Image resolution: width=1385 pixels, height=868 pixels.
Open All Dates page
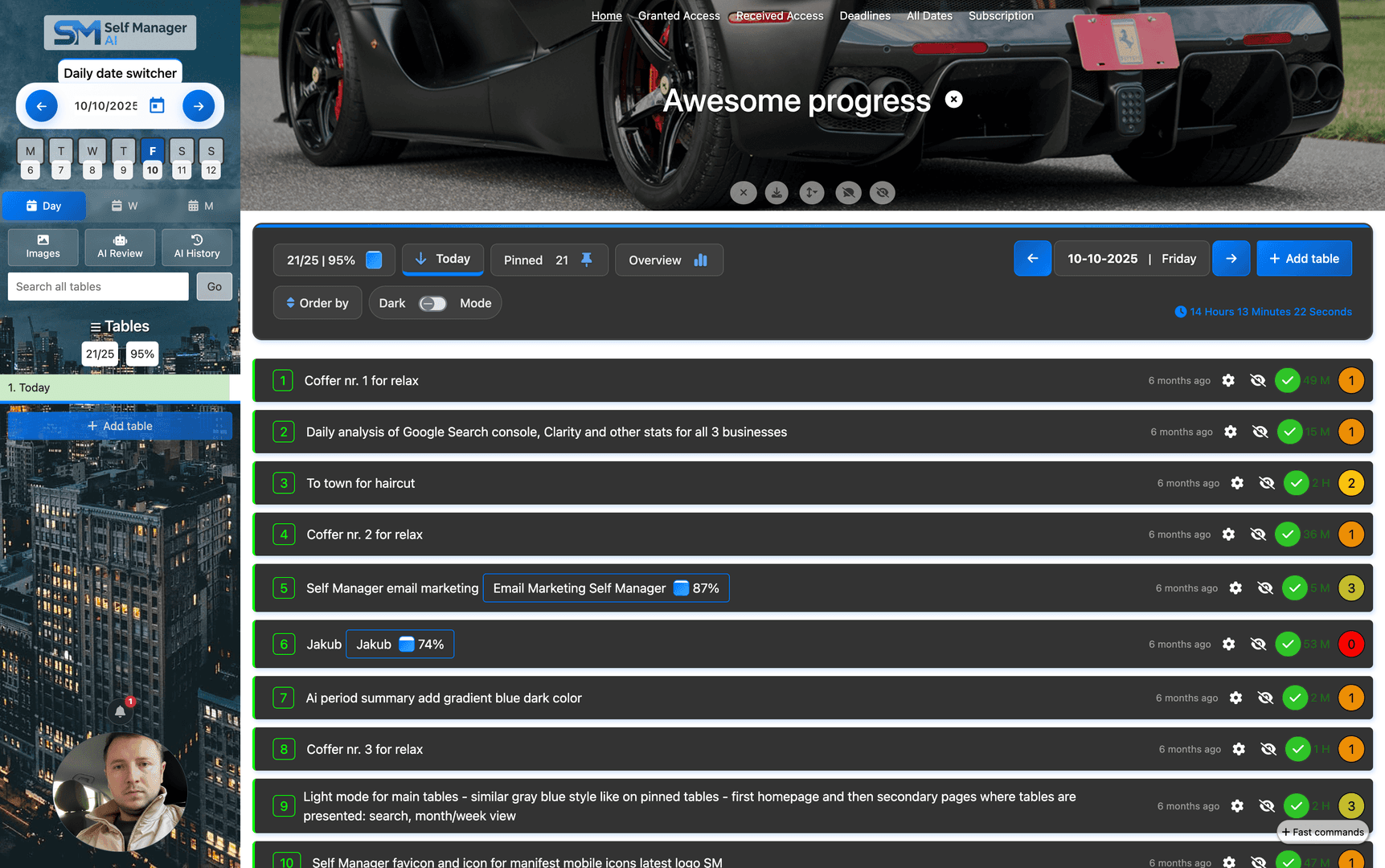click(x=929, y=16)
